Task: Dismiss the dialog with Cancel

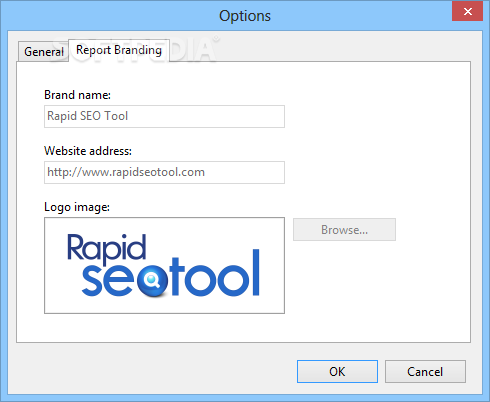Action: 425,371
